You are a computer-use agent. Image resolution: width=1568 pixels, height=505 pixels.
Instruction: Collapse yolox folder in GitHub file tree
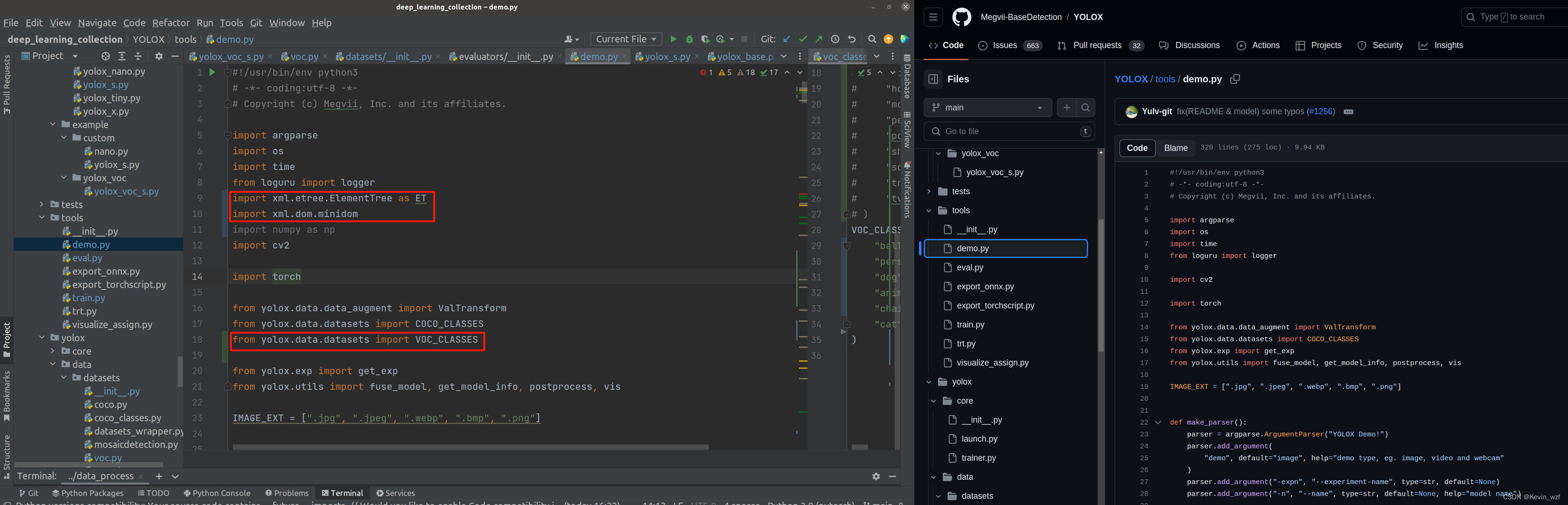point(929,382)
